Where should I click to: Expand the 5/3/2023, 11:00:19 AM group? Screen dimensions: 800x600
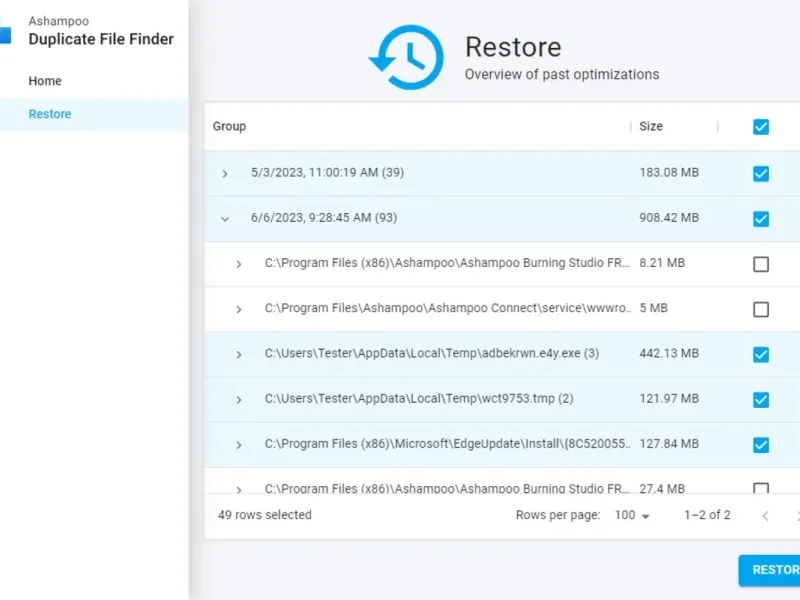coord(225,174)
